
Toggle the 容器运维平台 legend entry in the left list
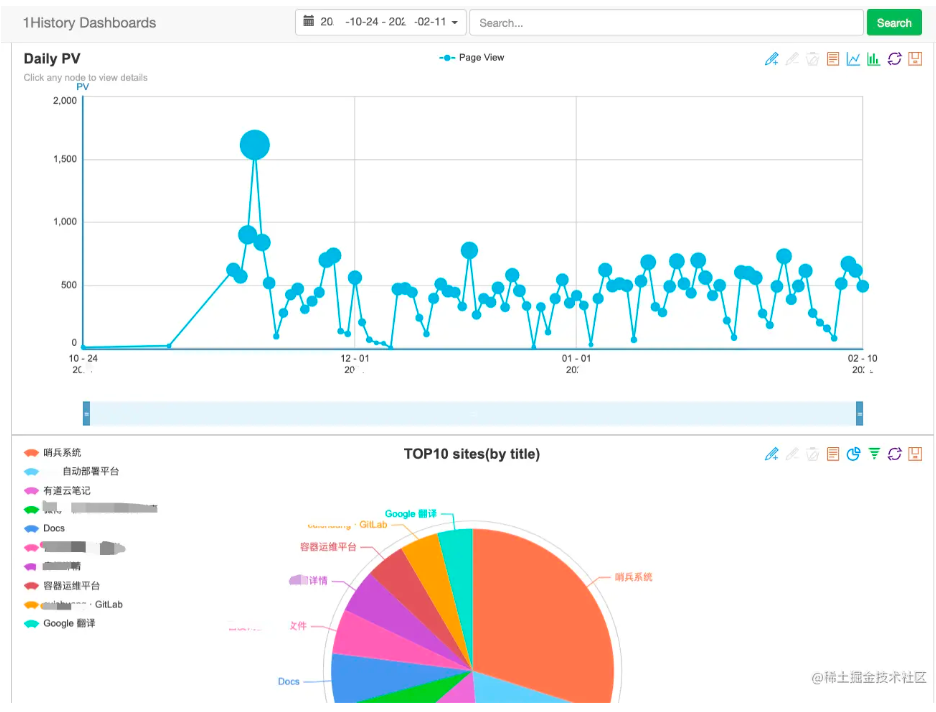tap(62, 585)
